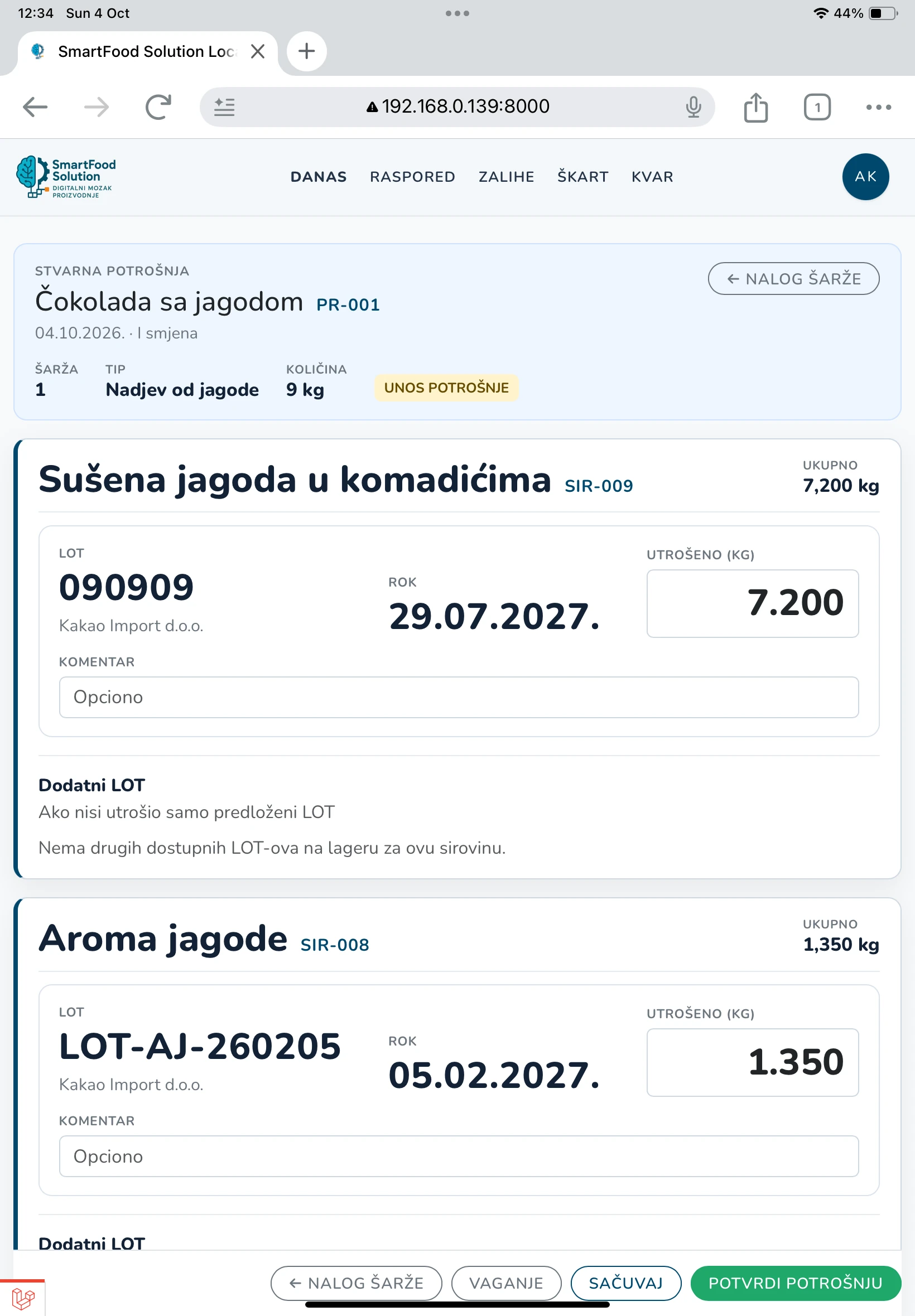
Task: Click the top NALOG ŠARŽE button in the header card
Action: coord(793,279)
